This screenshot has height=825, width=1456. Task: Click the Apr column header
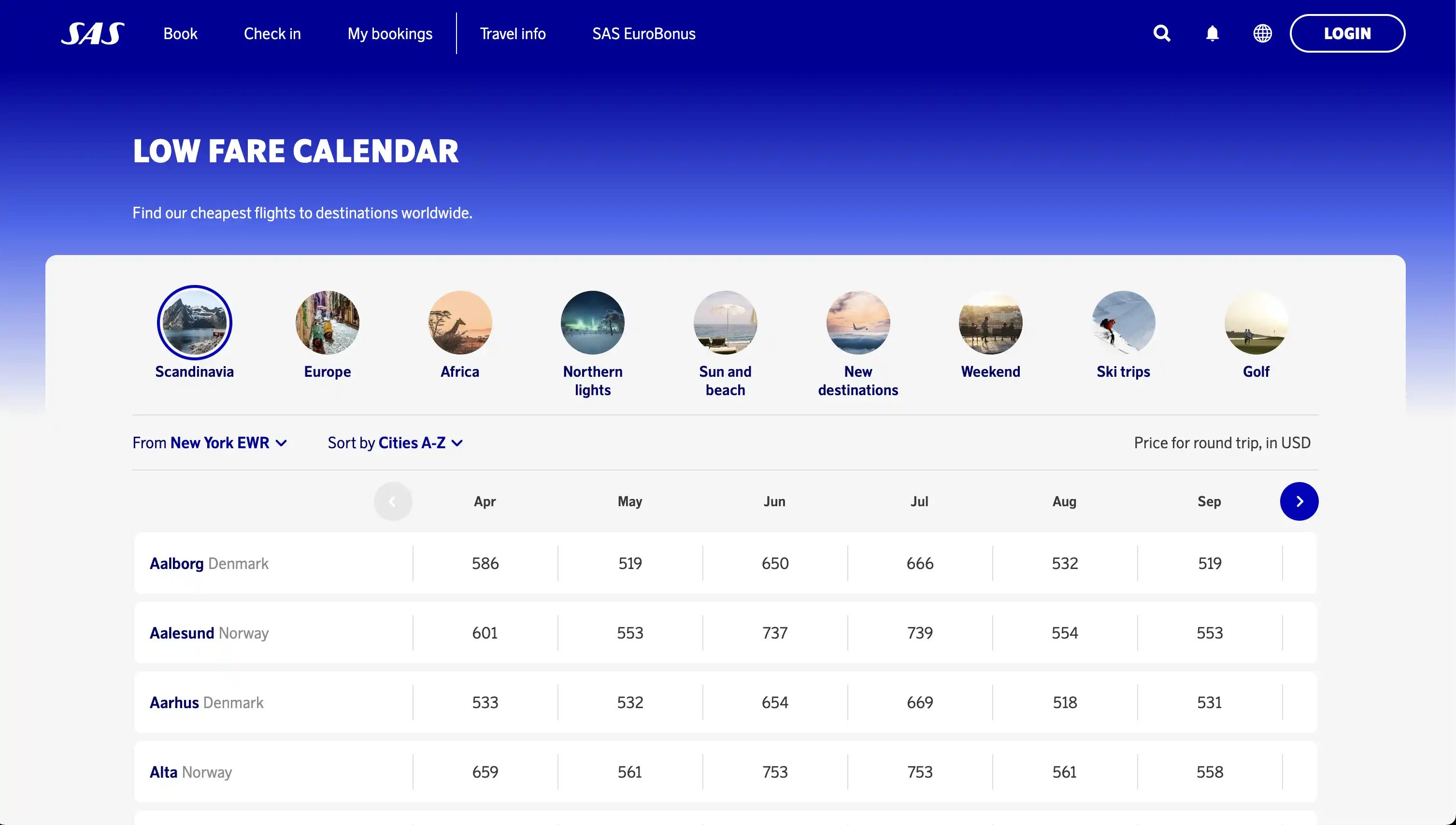485,501
